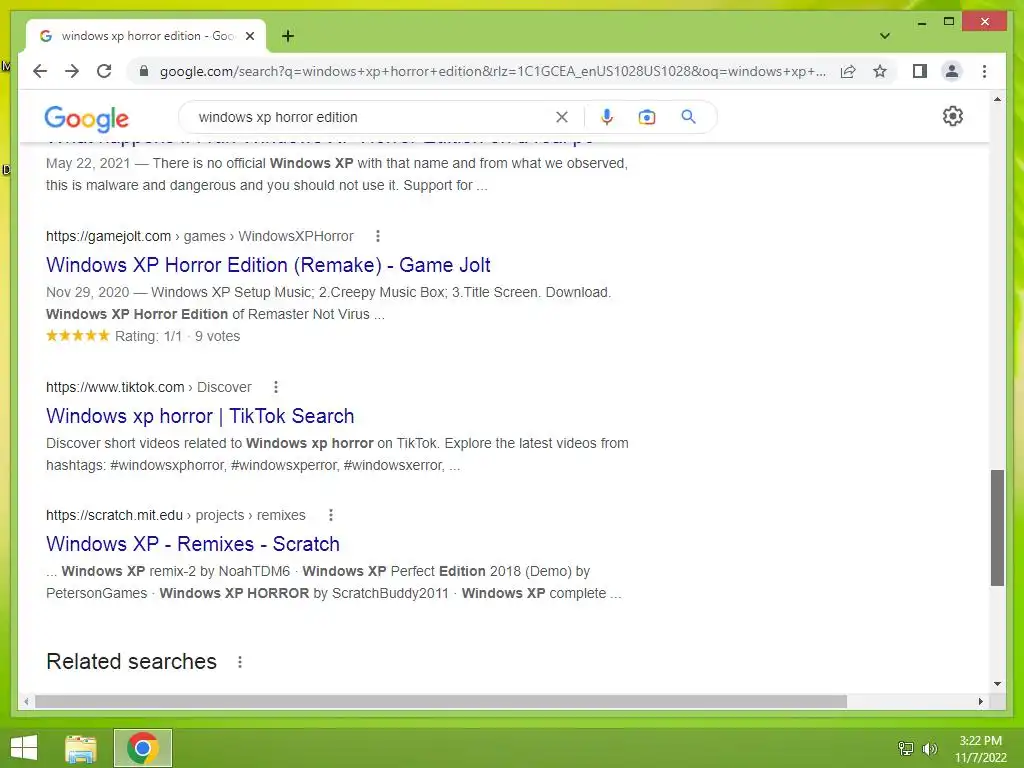Click scratch.mit.edu breadcrumb URL
The width and height of the screenshot is (1024, 768).
[x=175, y=515]
